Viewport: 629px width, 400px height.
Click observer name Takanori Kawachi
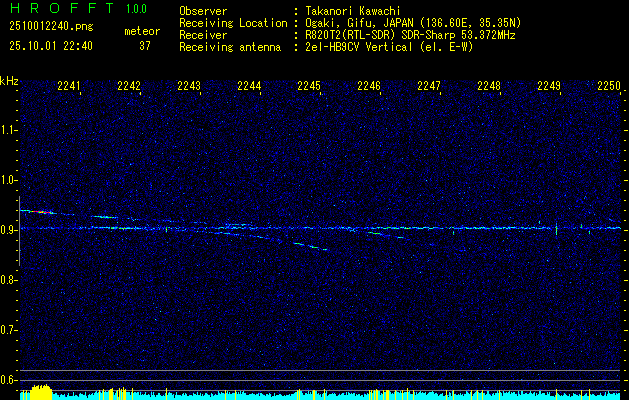coord(353,11)
